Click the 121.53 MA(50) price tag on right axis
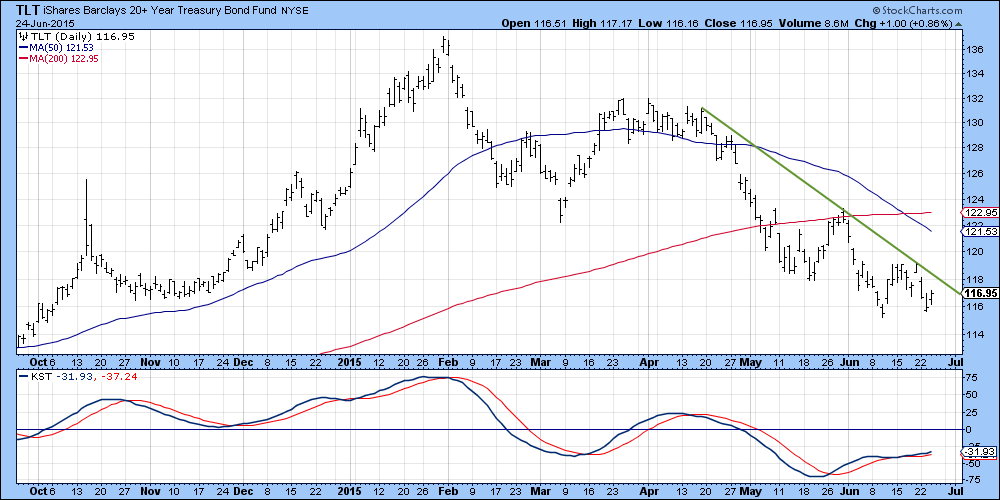The width and height of the screenshot is (1000, 500). coord(979,232)
